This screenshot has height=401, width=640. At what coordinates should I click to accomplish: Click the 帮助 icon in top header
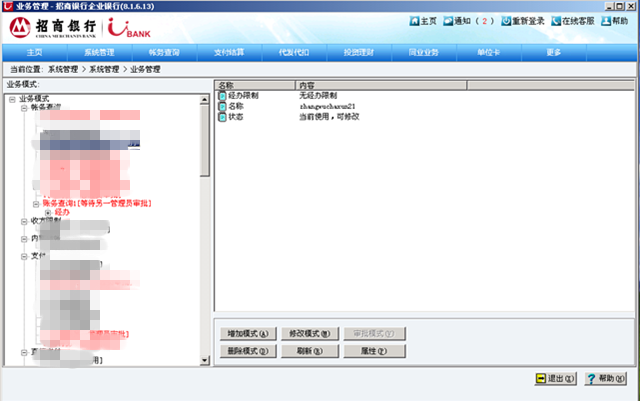(x=606, y=21)
